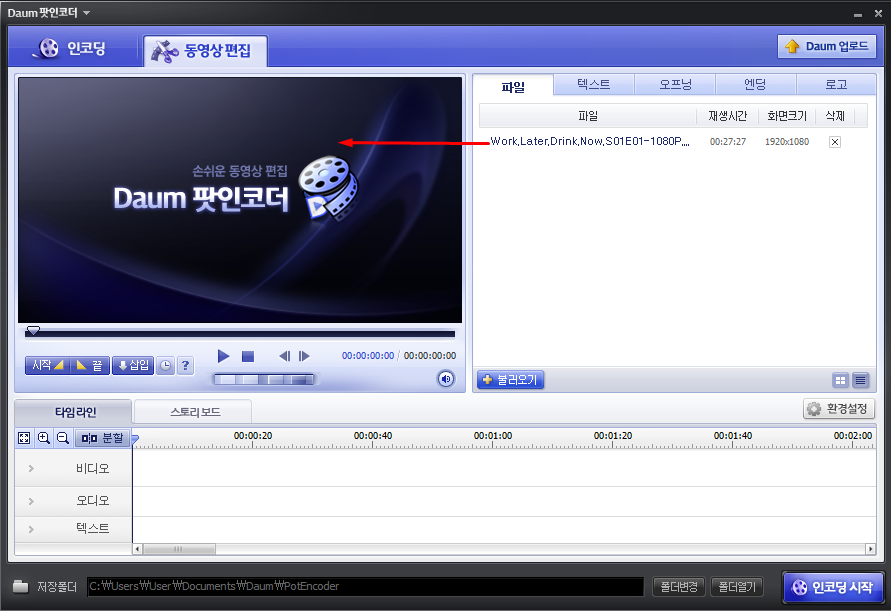The image size is (891, 611).
Task: Click the timeline playhead marker
Action: tap(135, 439)
